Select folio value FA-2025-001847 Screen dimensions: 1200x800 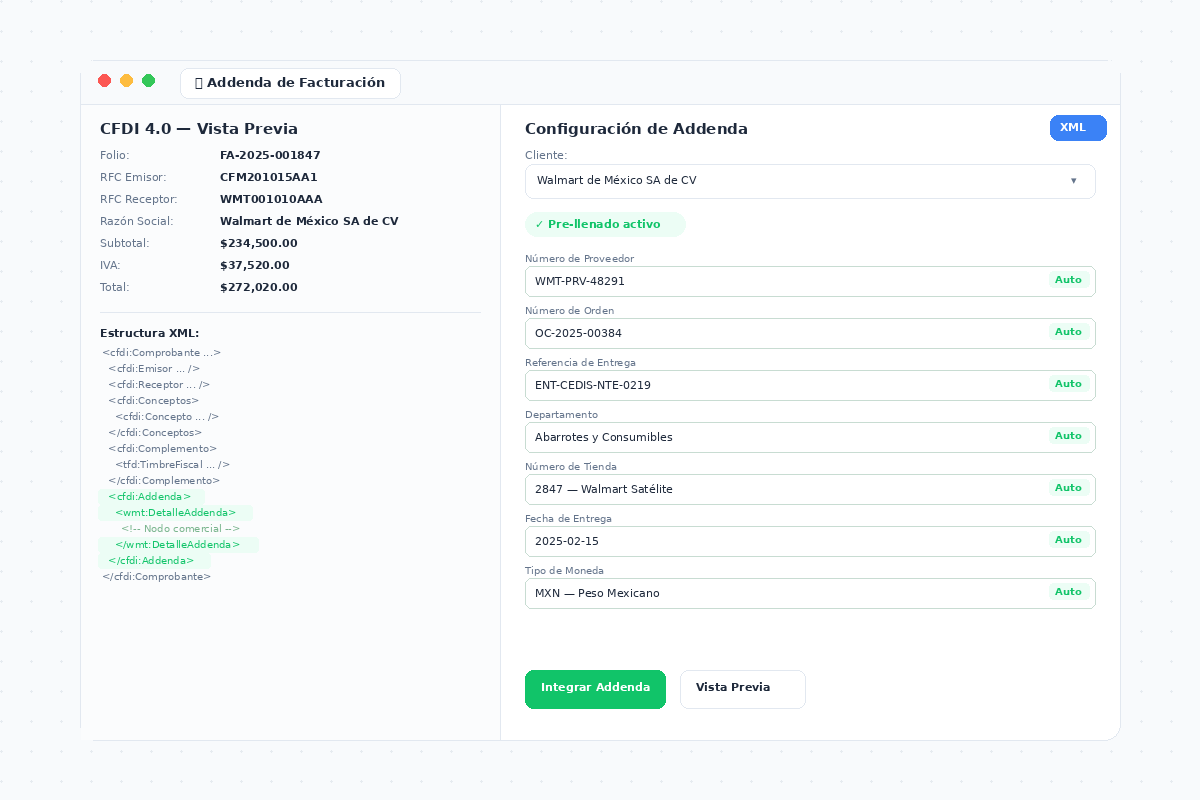270,155
